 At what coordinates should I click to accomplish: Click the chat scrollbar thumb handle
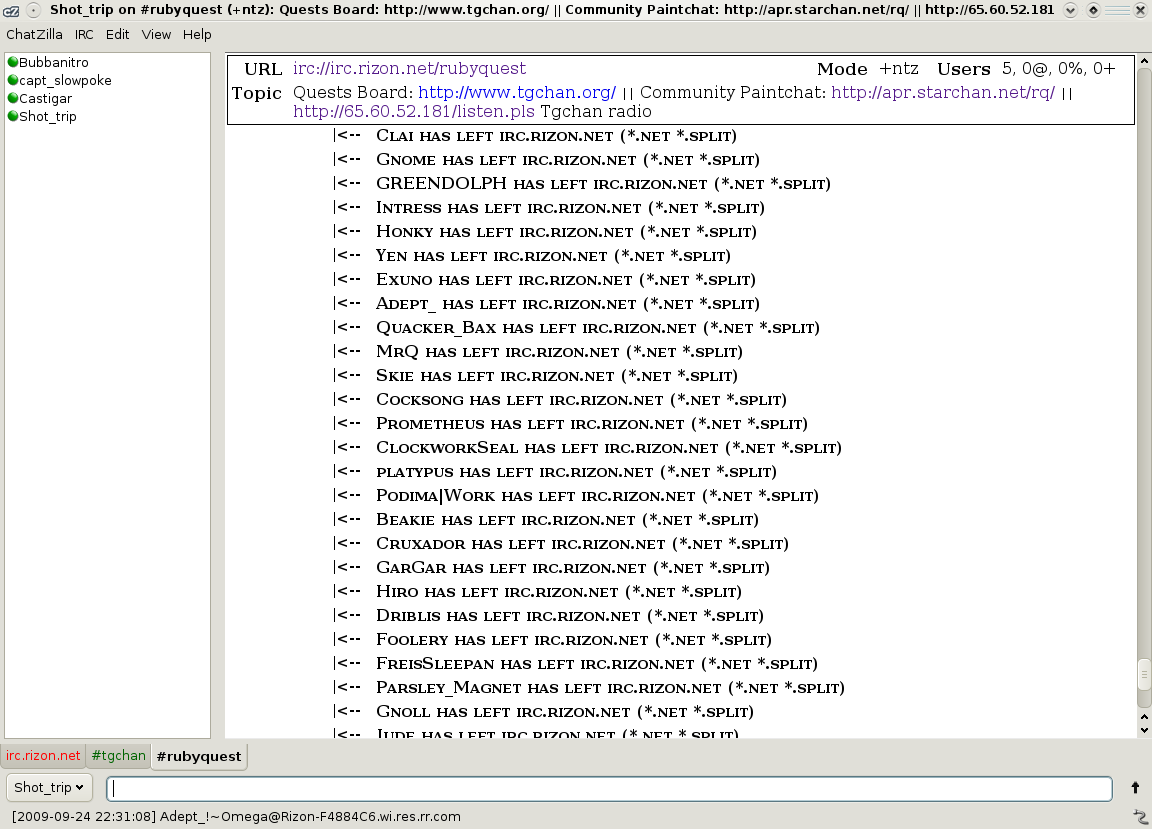pyautogui.click(x=1144, y=674)
